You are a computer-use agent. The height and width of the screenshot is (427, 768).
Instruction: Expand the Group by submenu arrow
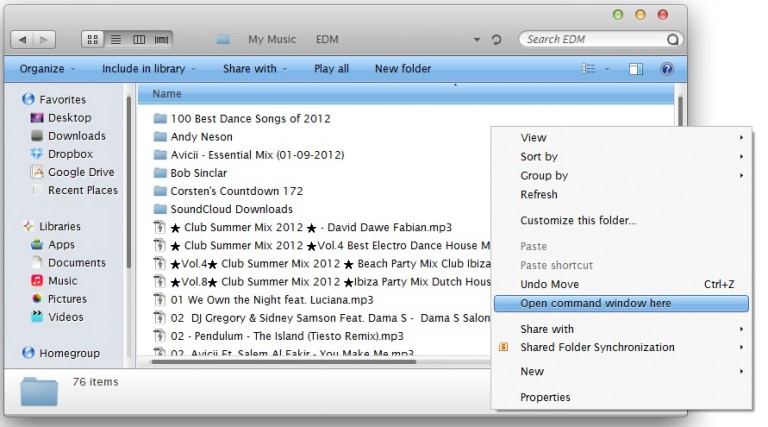tap(741, 175)
